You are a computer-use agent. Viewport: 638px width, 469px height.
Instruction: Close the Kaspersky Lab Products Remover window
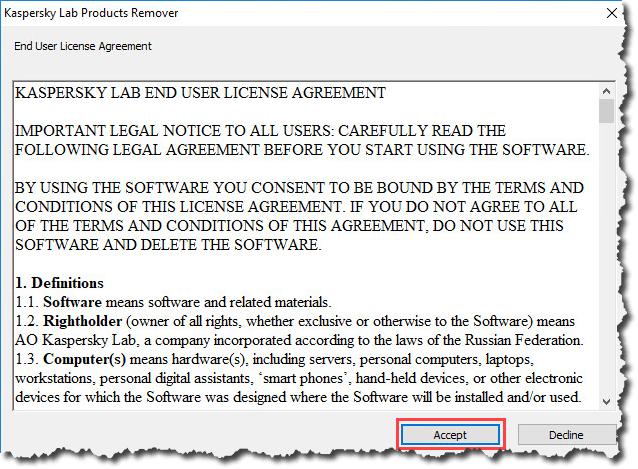pyautogui.click(x=612, y=13)
